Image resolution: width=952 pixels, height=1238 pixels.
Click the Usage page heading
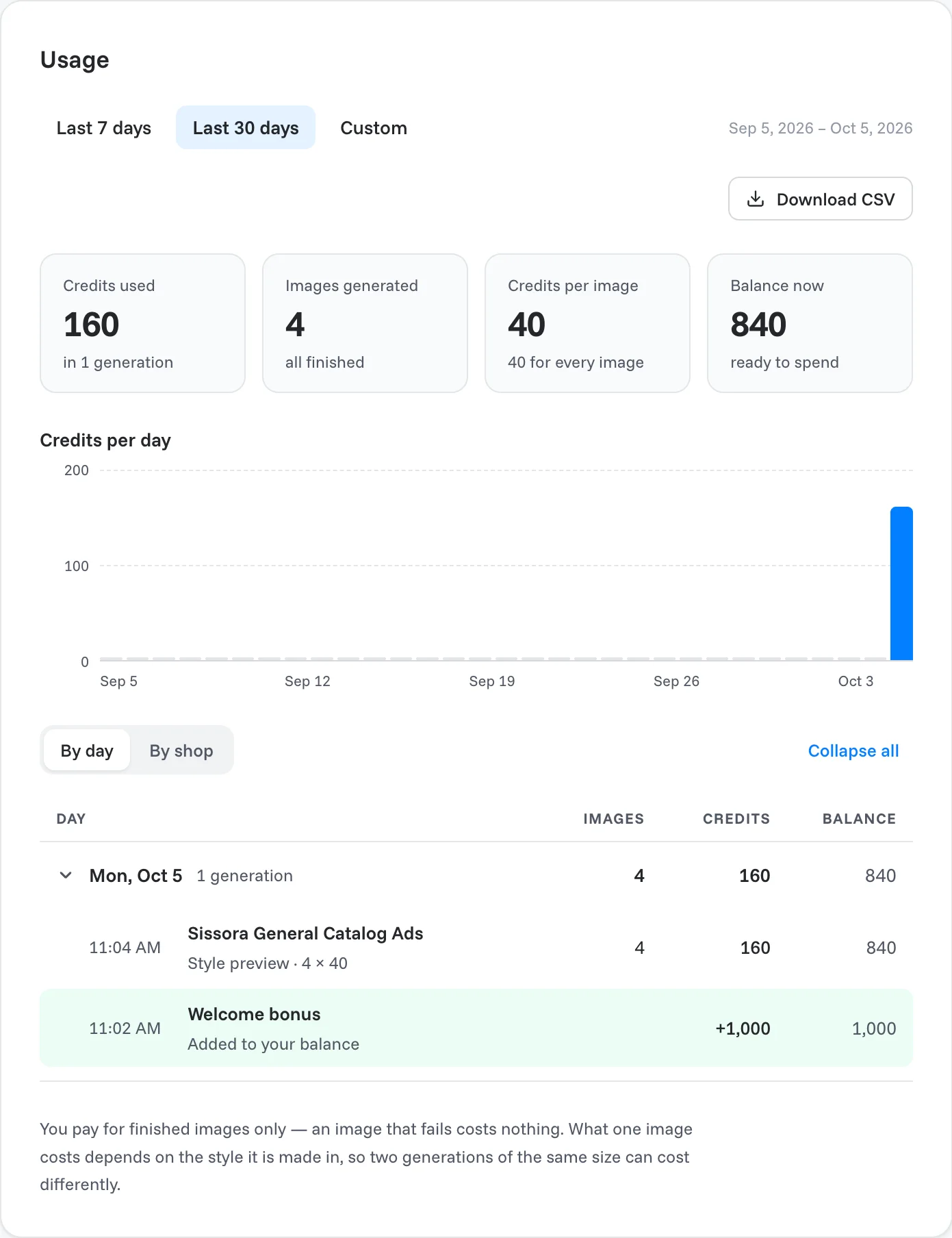tap(75, 60)
